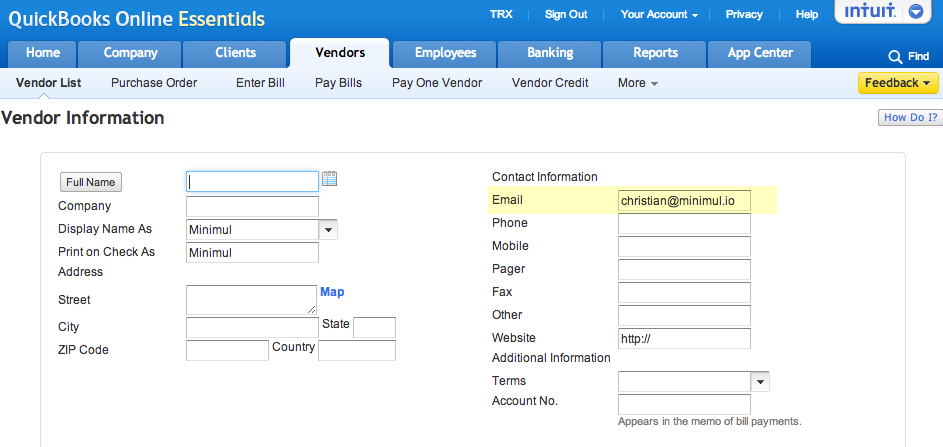
Task: Open Vendor Credit page
Action: [550, 83]
